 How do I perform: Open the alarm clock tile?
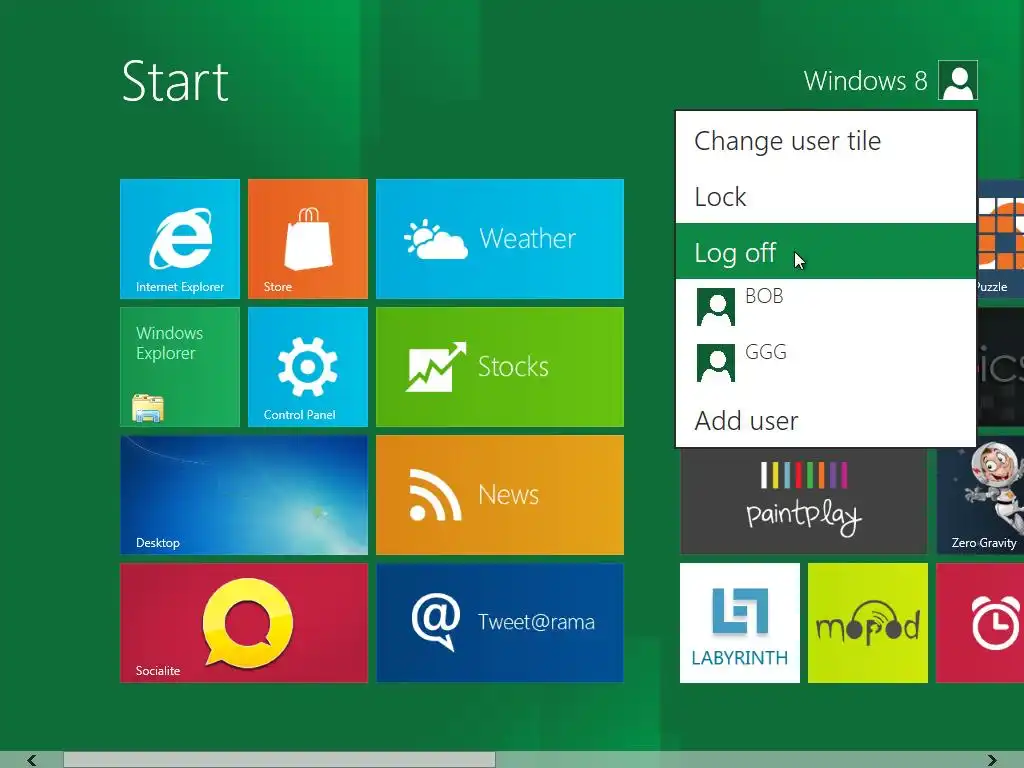tap(980, 622)
